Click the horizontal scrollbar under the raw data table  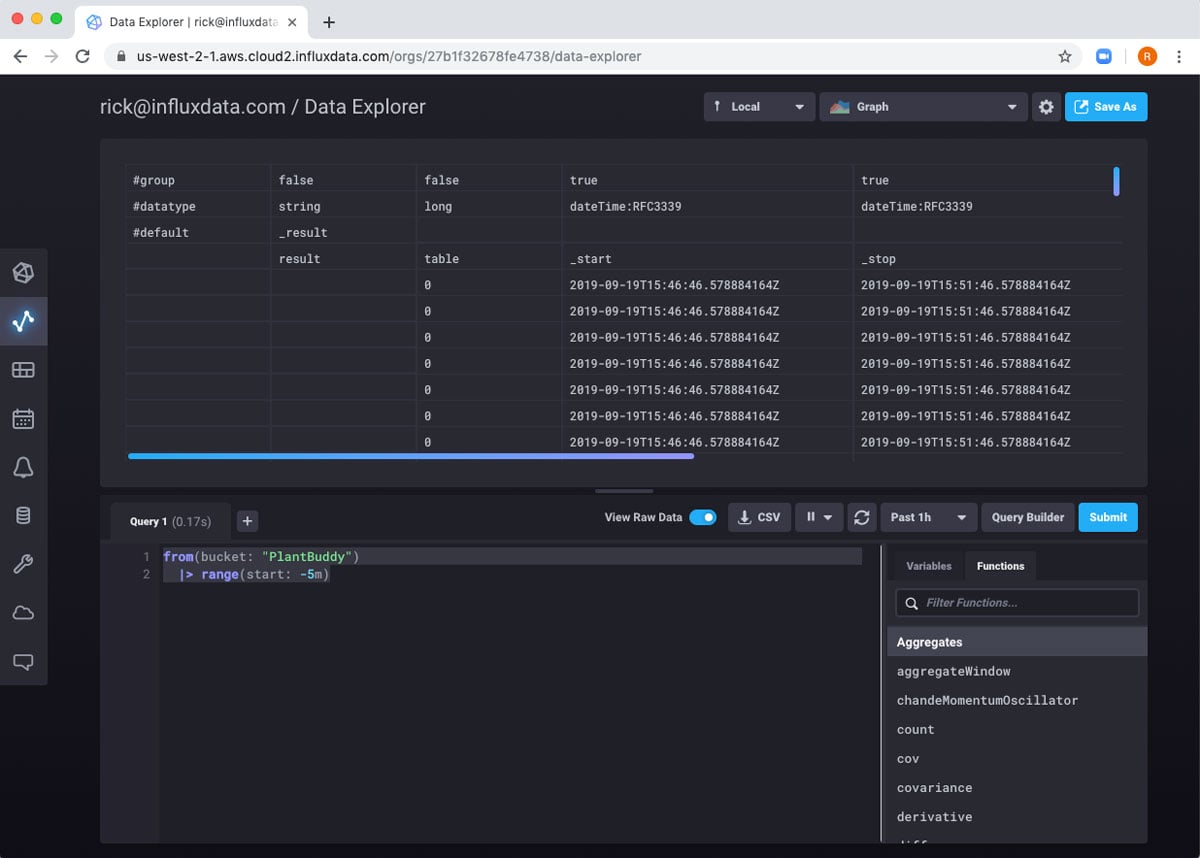point(410,456)
